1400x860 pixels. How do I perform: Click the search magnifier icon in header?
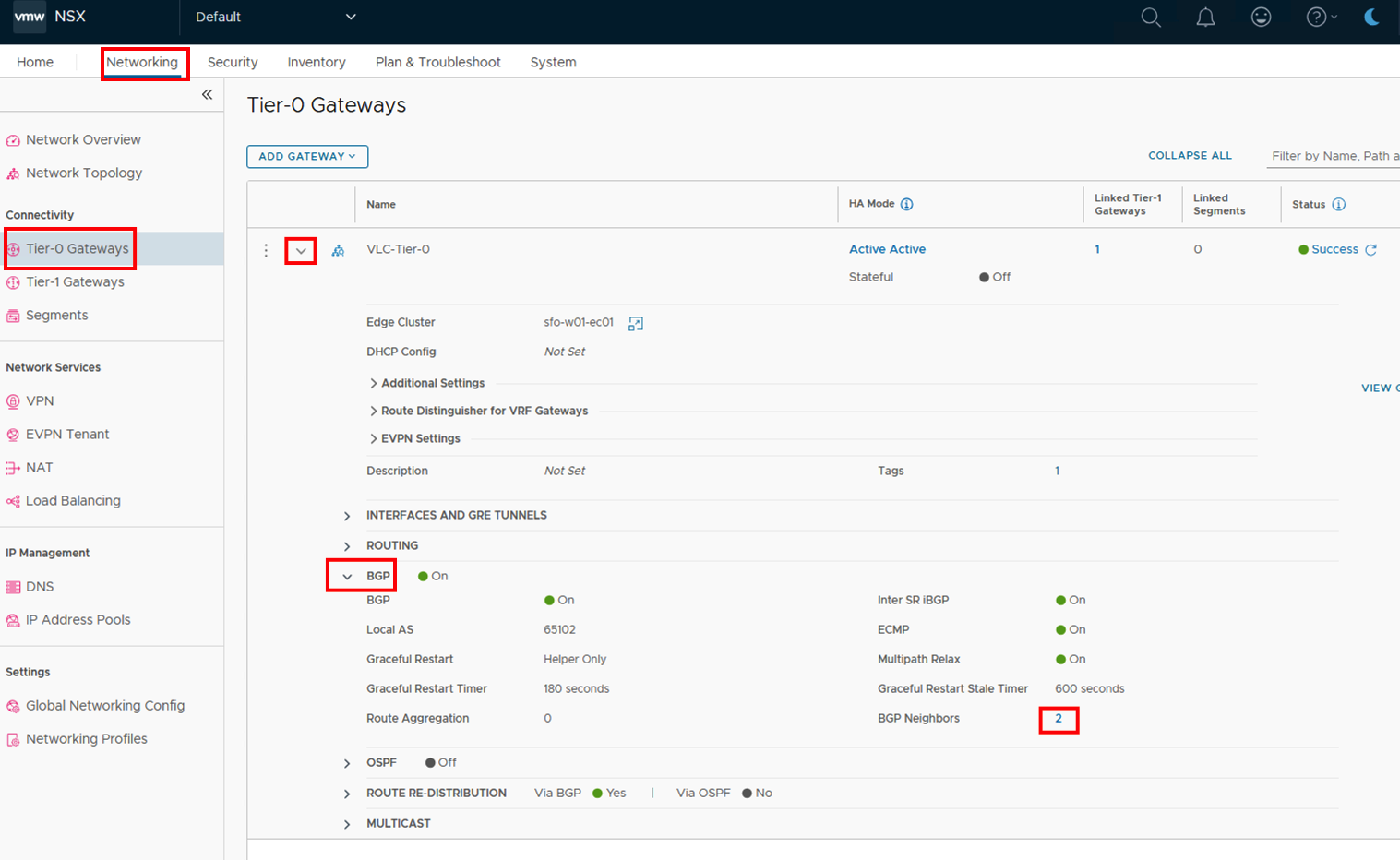click(x=1150, y=18)
